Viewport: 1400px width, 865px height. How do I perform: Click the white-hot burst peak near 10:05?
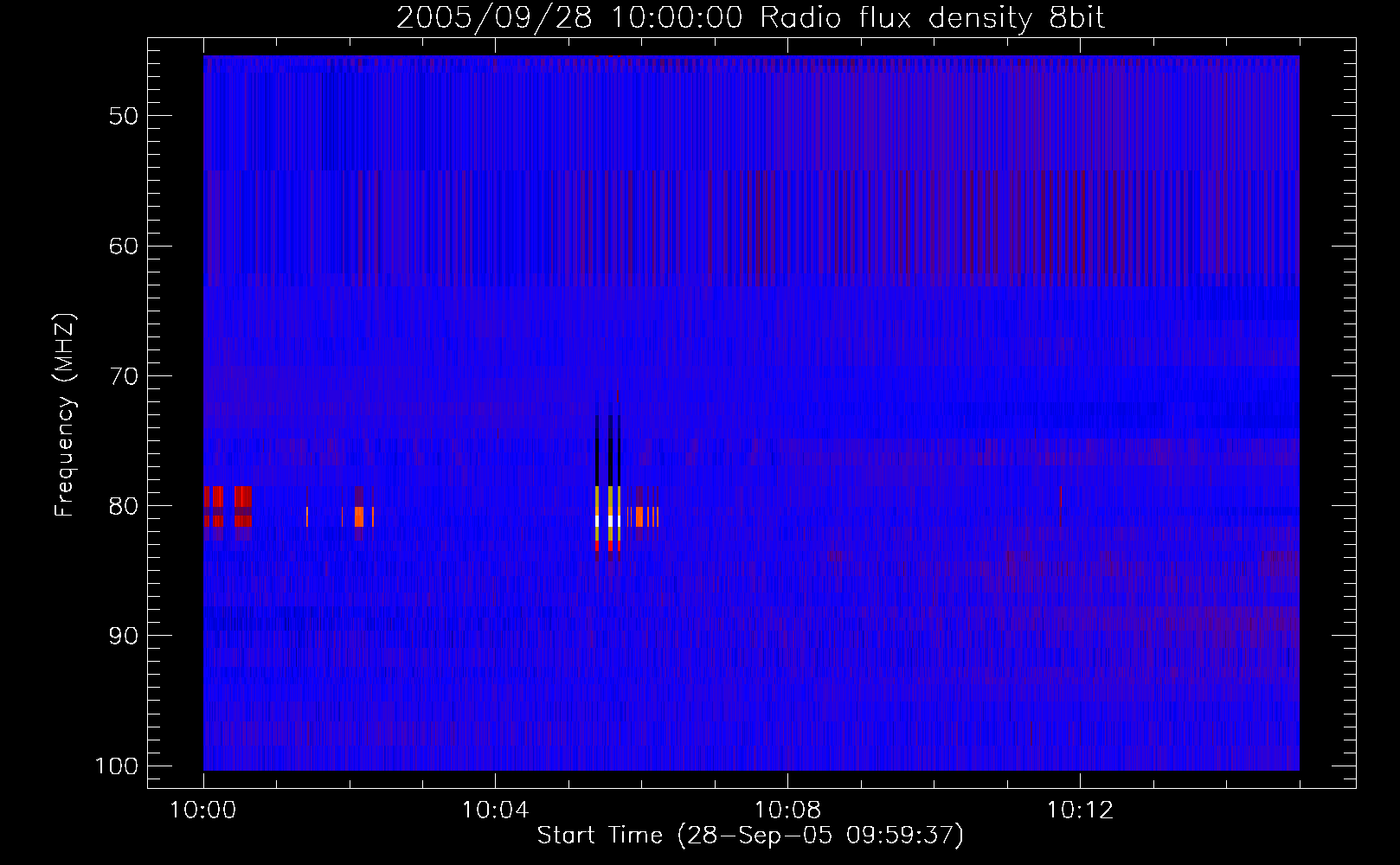[x=609, y=521]
